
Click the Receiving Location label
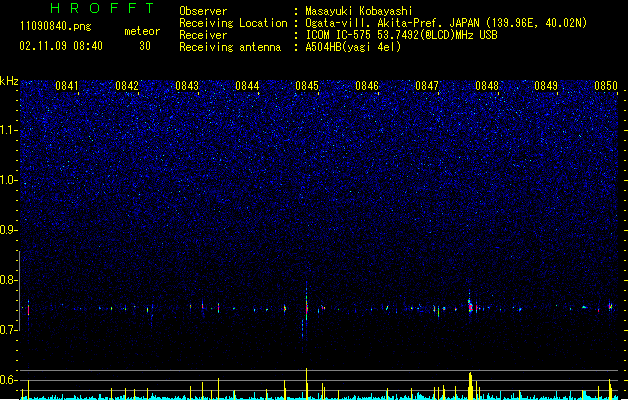point(233,23)
